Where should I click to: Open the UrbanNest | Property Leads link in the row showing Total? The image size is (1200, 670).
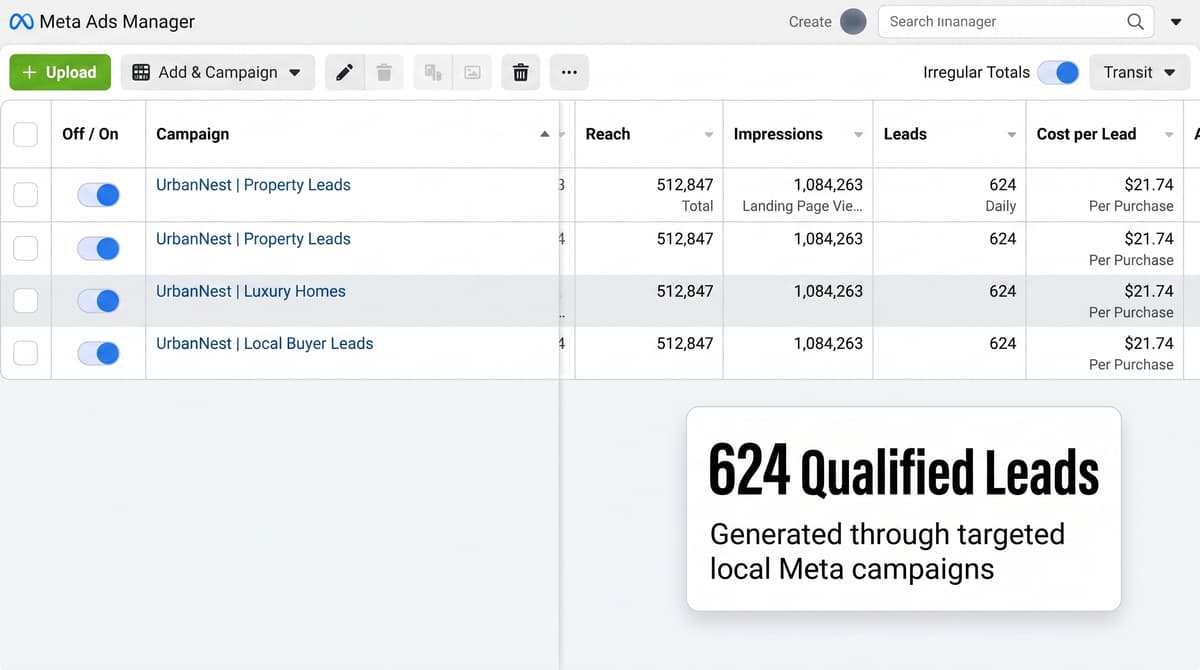click(253, 185)
